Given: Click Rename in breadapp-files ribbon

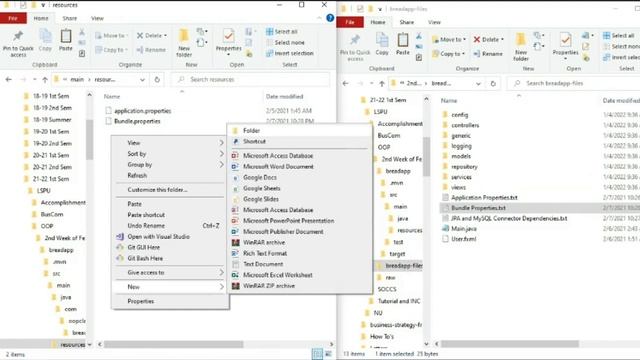Looking at the screenshot, I should [x=488, y=54].
